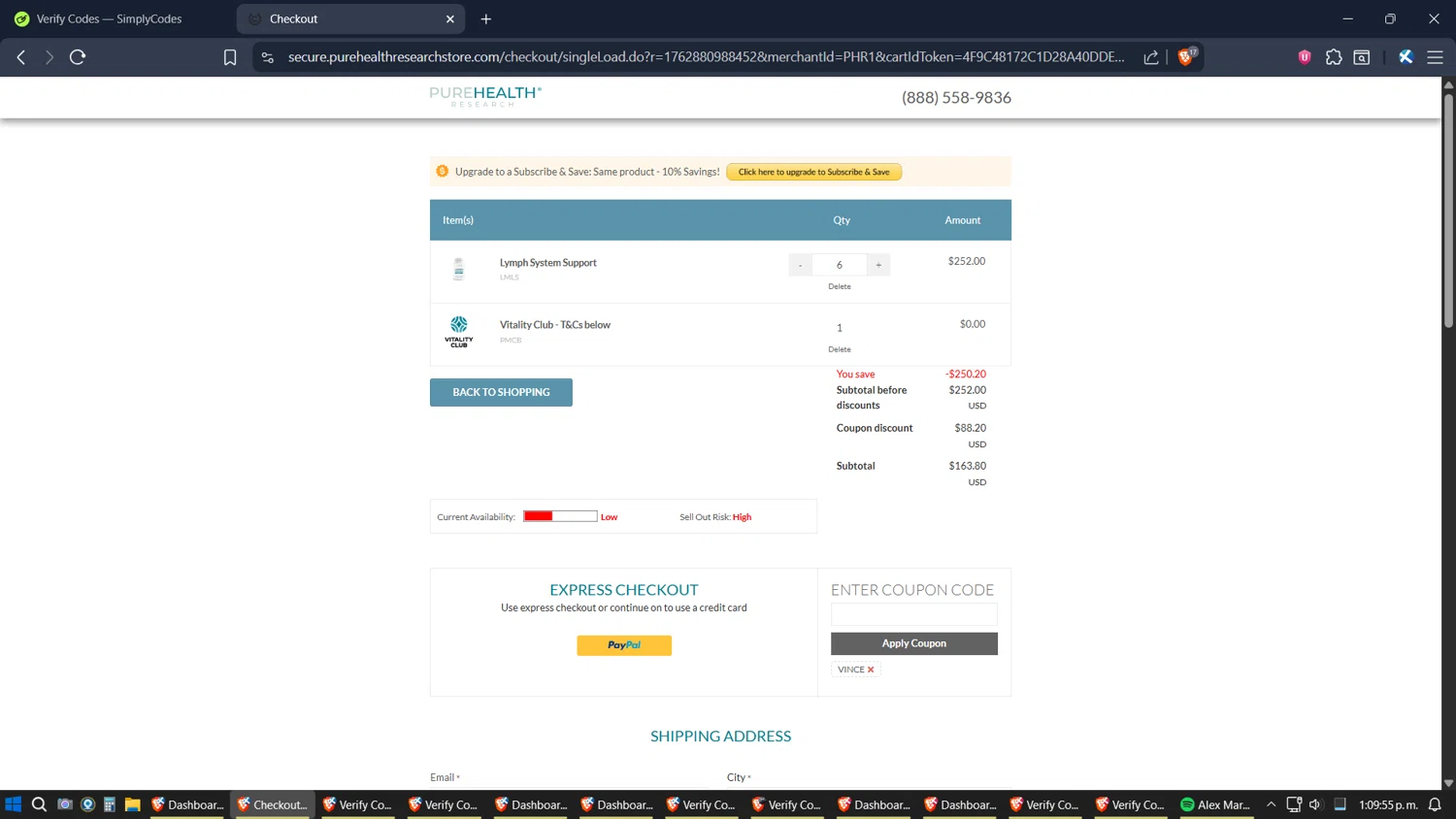Click the page vertical scrollbar thumb
Screen dimensions: 1456x819
tap(1448, 209)
